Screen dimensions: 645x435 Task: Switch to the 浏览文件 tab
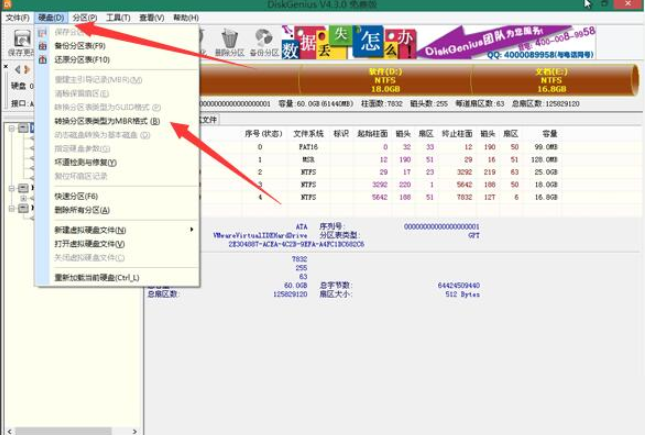209,120
